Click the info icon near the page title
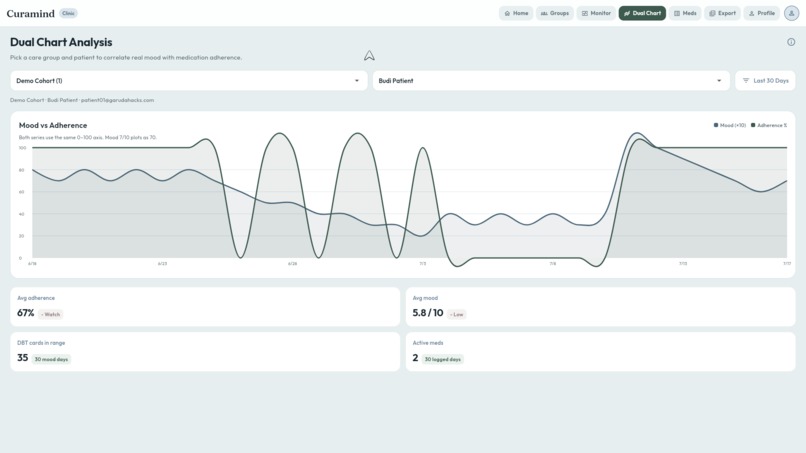The width and height of the screenshot is (806, 453). click(791, 42)
